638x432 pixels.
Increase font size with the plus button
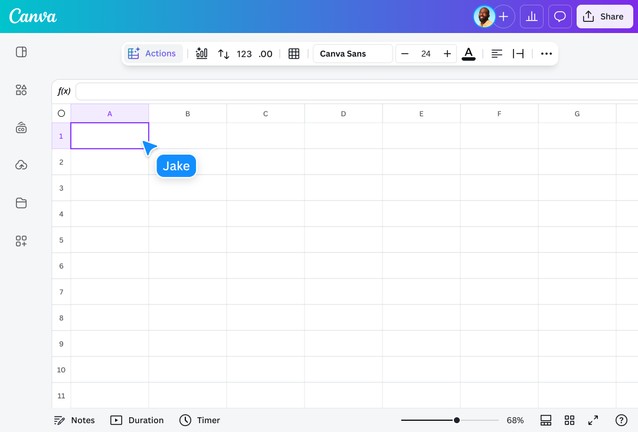tap(447, 54)
